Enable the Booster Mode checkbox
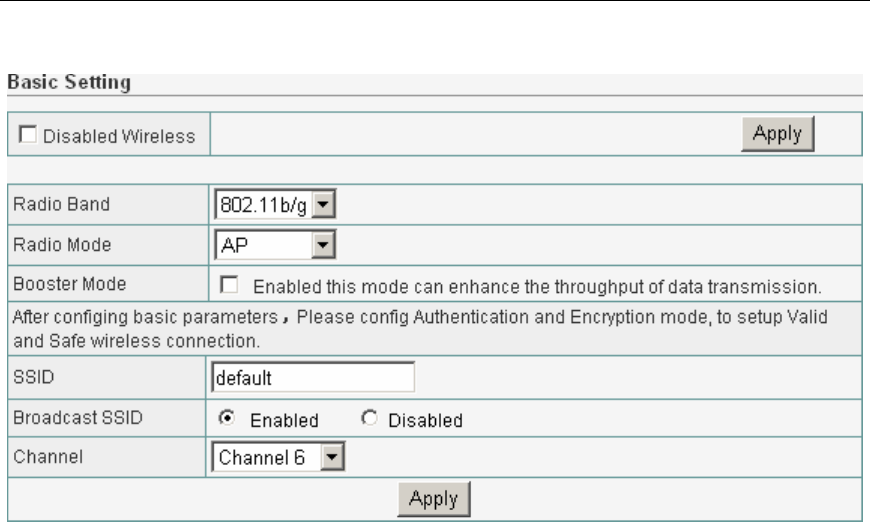This screenshot has width=870, height=522. (x=229, y=287)
